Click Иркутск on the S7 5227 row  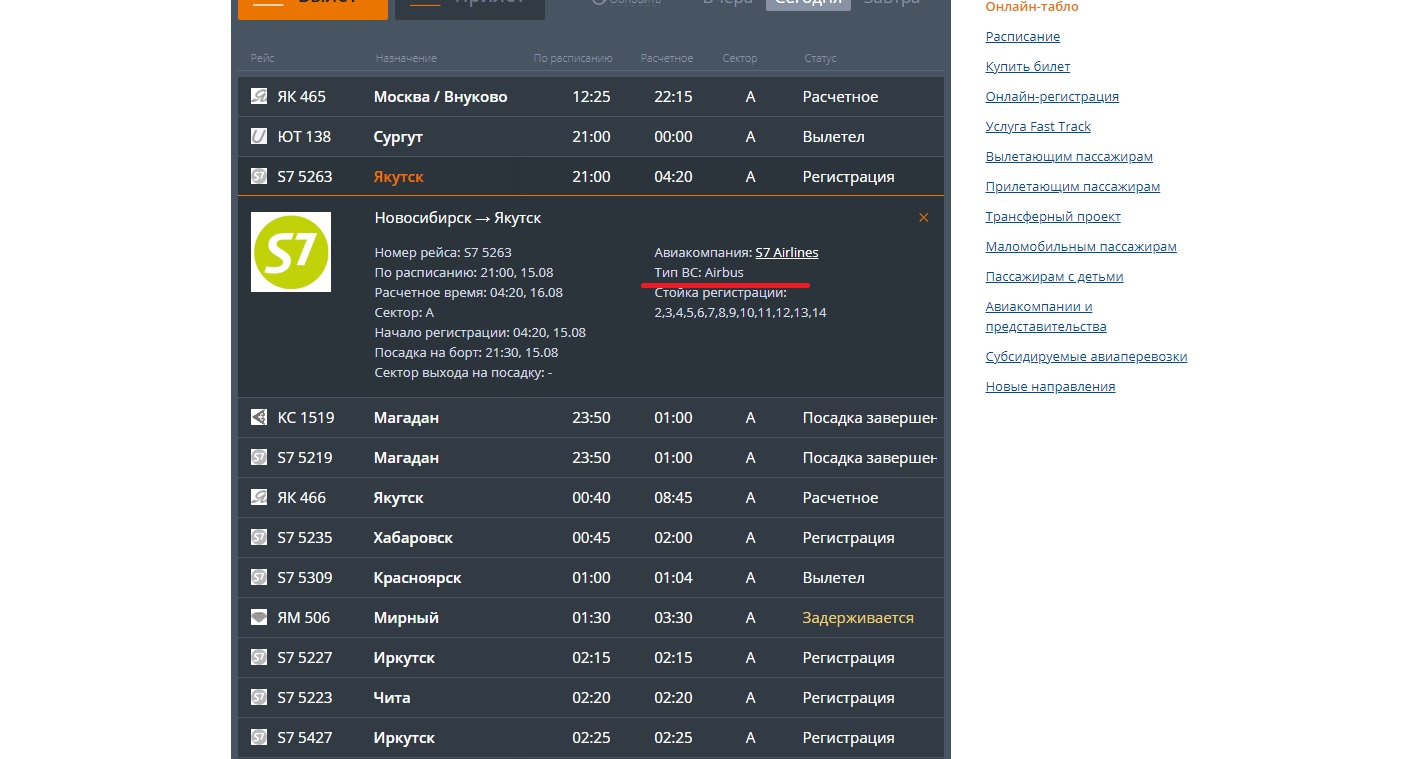click(x=404, y=658)
